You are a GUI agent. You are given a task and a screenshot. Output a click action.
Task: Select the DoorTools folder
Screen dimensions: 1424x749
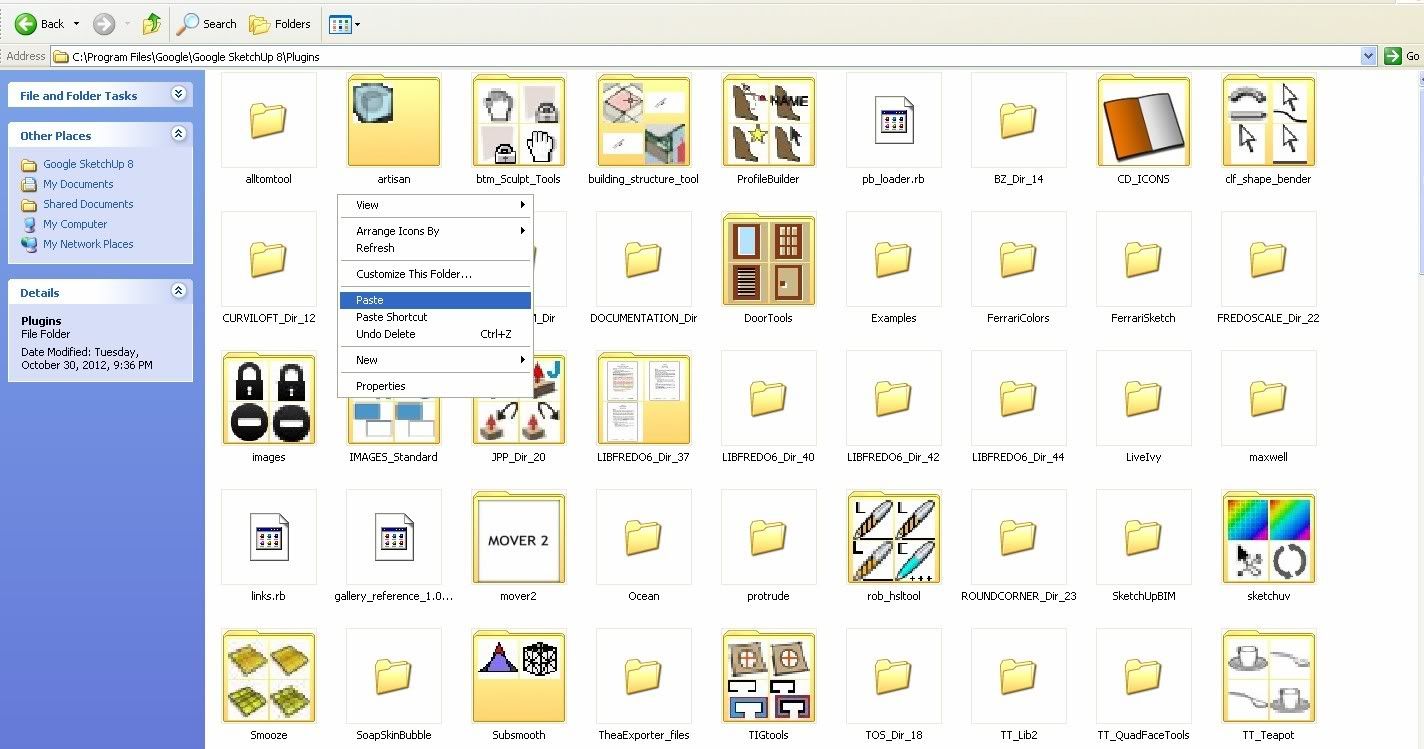[x=769, y=268]
